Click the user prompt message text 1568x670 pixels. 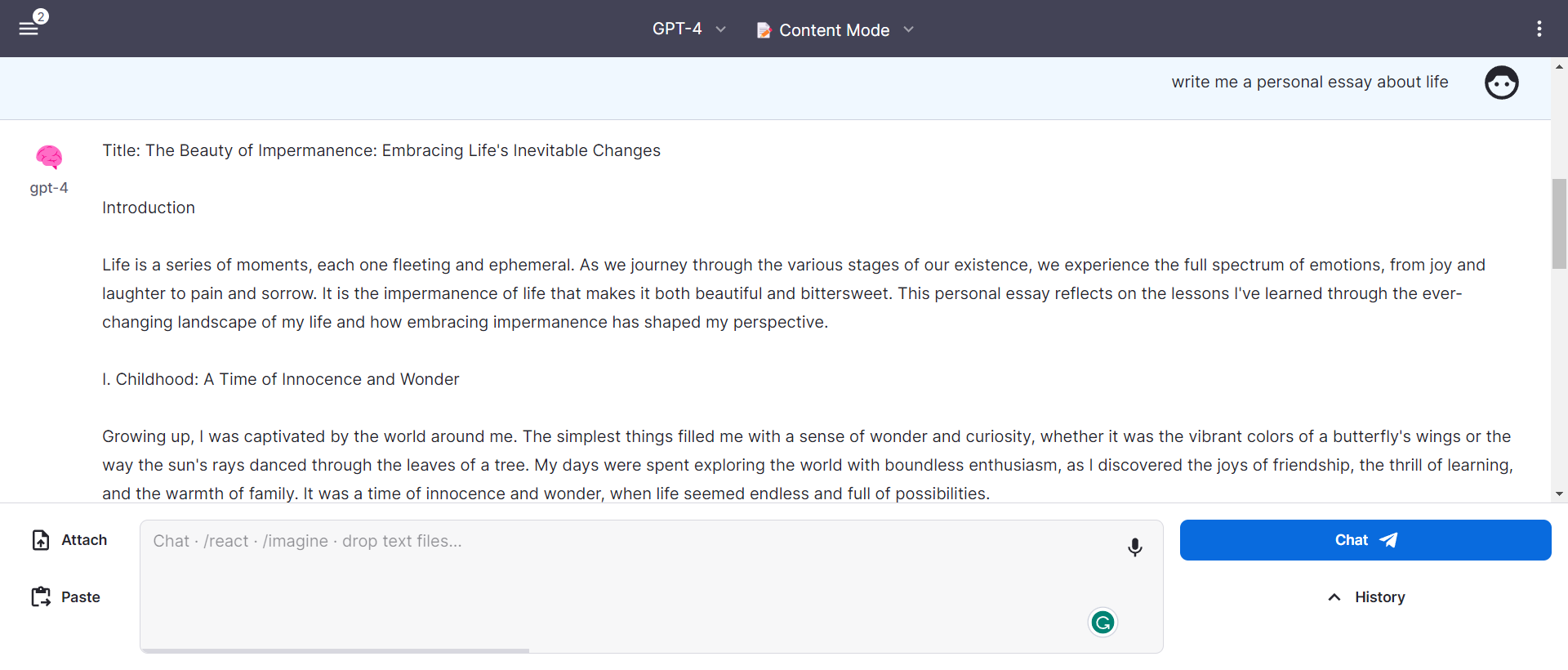point(1309,82)
